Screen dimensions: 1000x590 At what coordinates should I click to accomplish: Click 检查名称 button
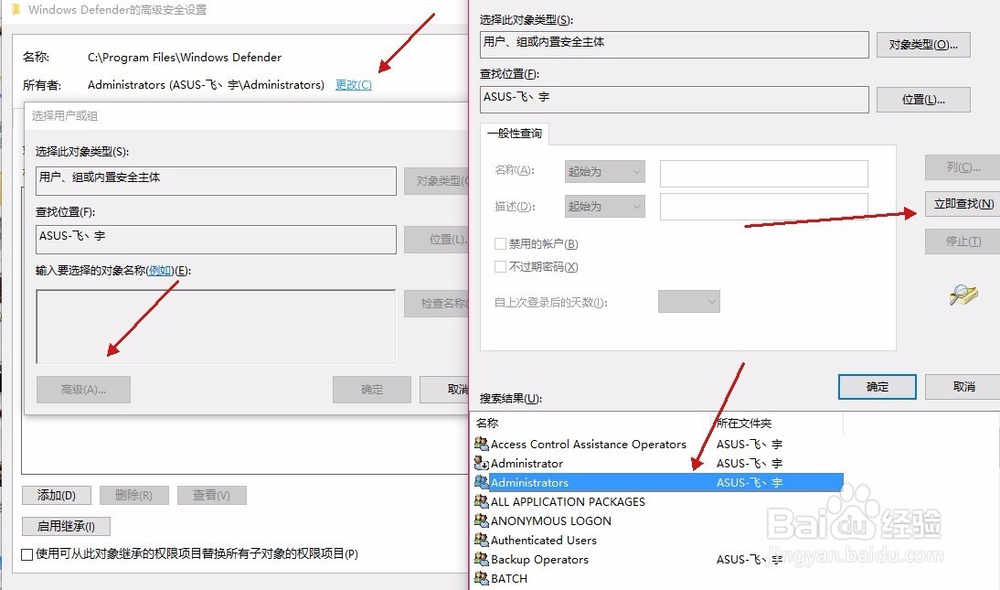(x=438, y=304)
